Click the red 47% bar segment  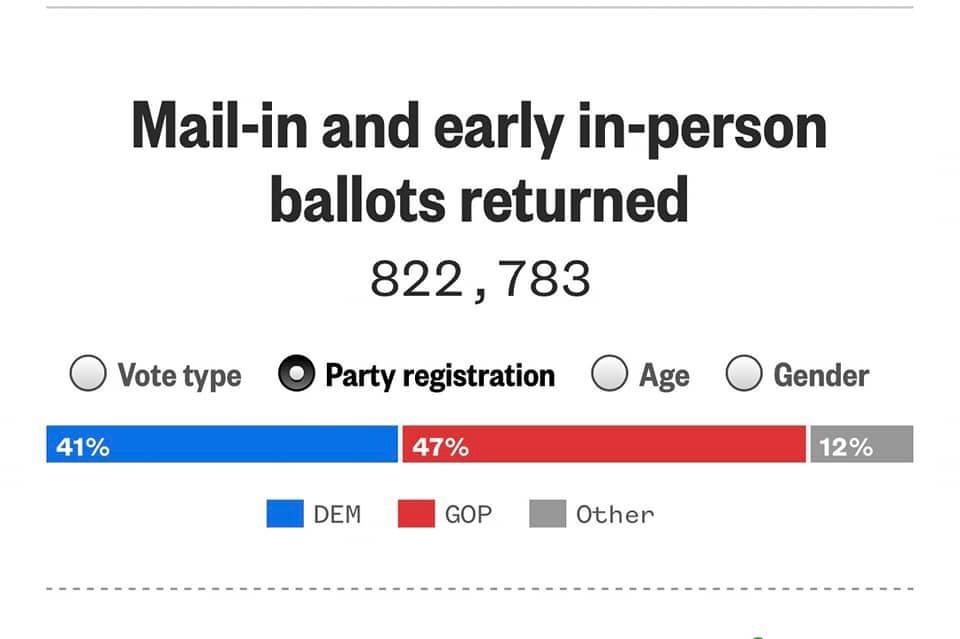[604, 444]
